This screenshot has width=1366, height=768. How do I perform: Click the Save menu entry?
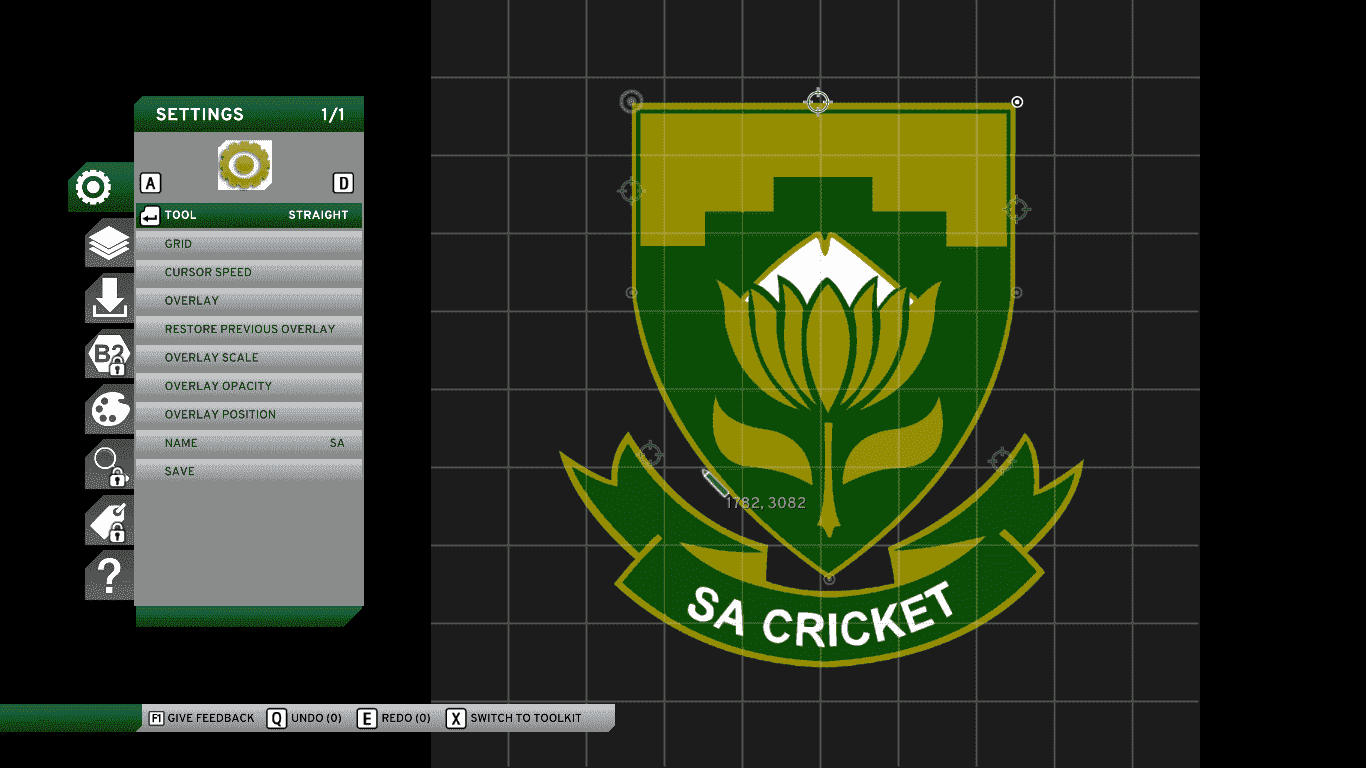249,471
